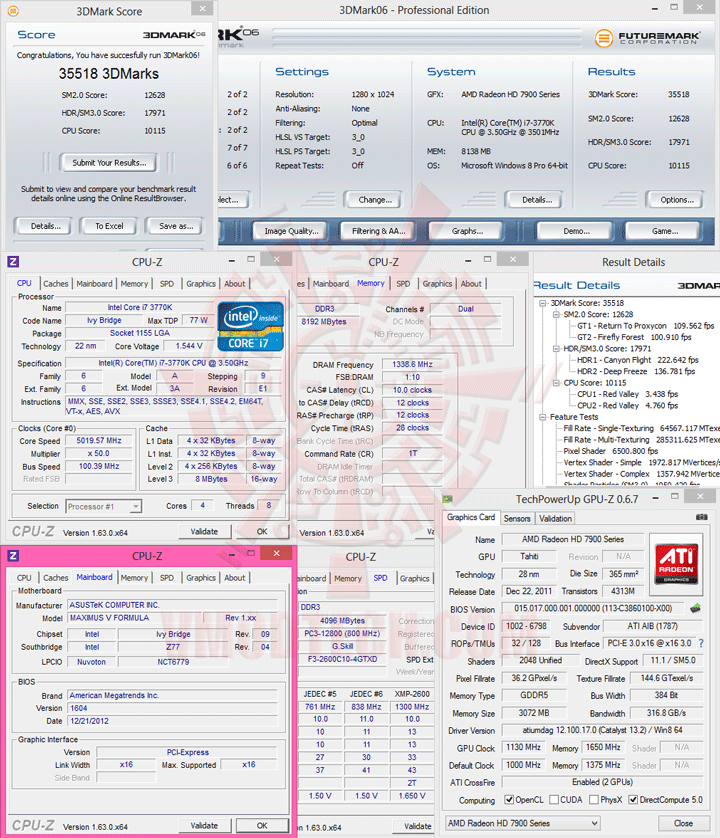Click the GPU-Z title bar graphics card icon
Image resolution: width=720 pixels, height=838 pixels.
[447, 499]
